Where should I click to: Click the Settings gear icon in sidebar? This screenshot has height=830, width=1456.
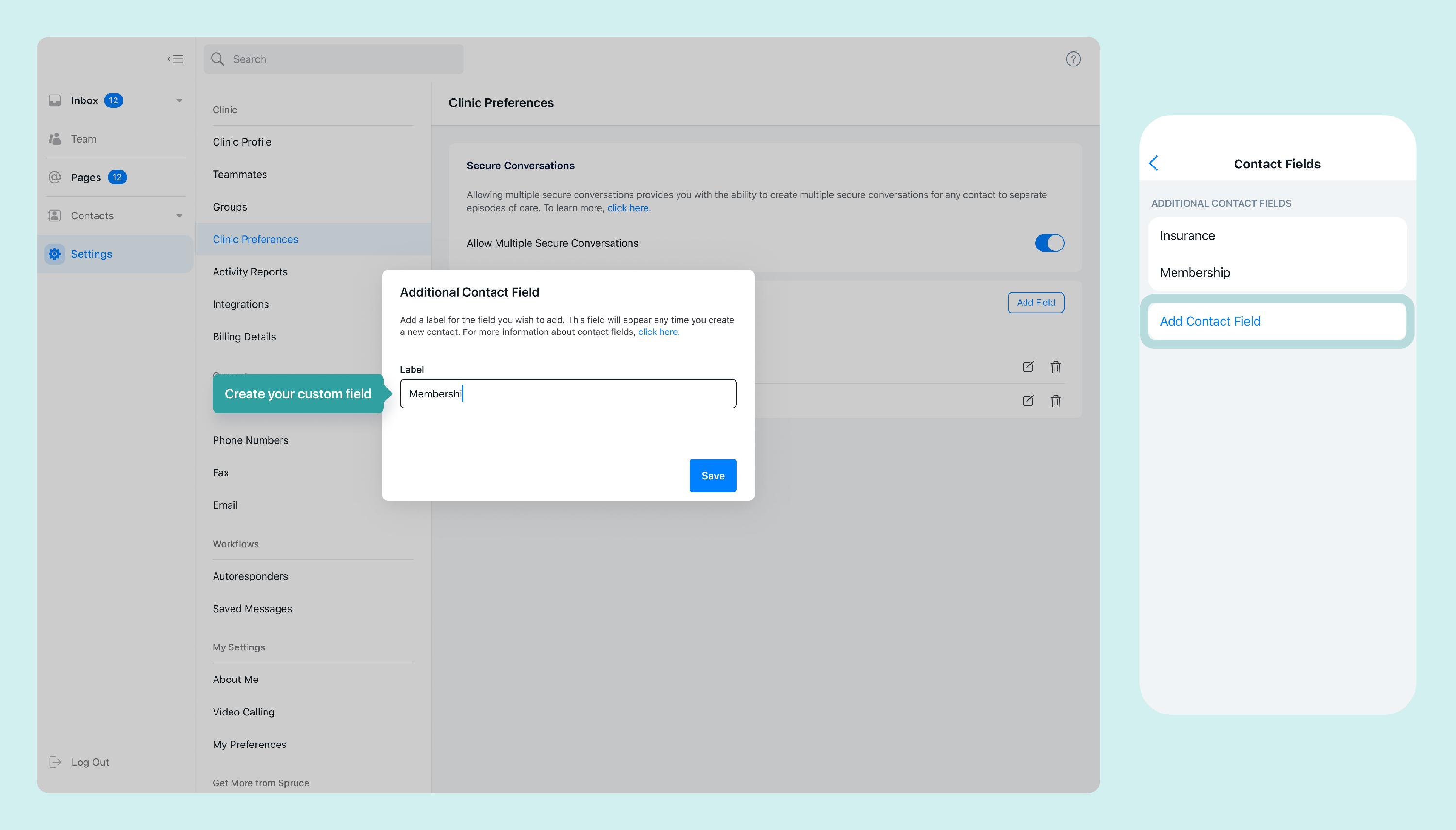click(55, 254)
